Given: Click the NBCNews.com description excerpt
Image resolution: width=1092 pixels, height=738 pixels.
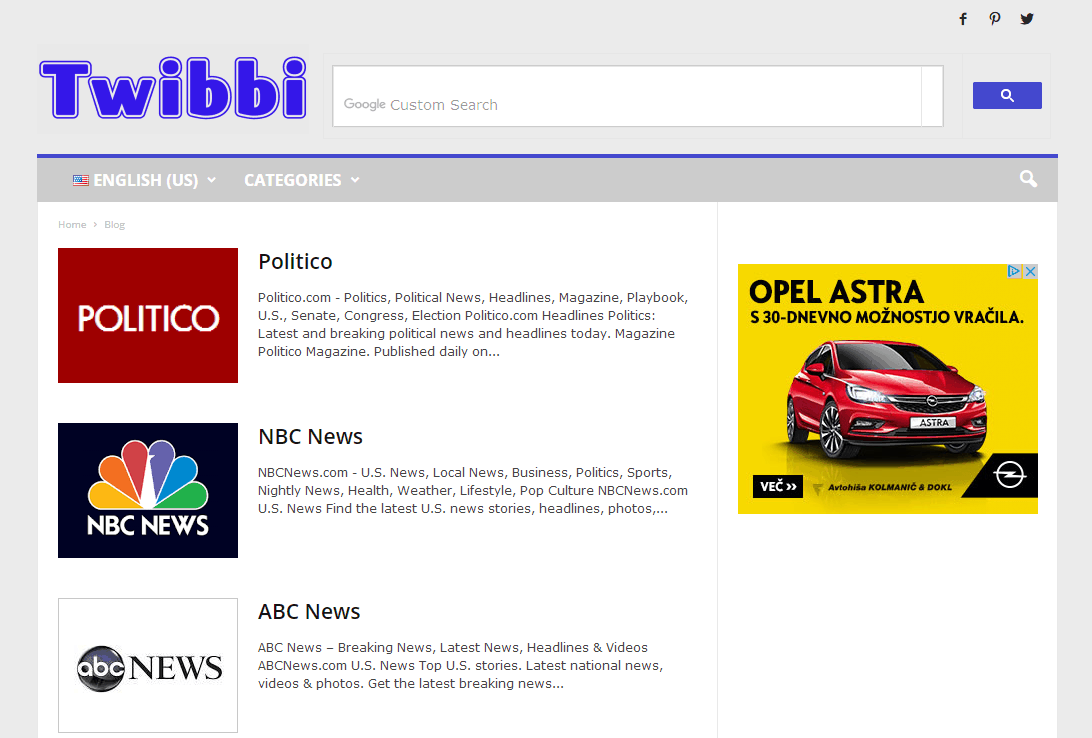Looking at the screenshot, I should (473, 490).
